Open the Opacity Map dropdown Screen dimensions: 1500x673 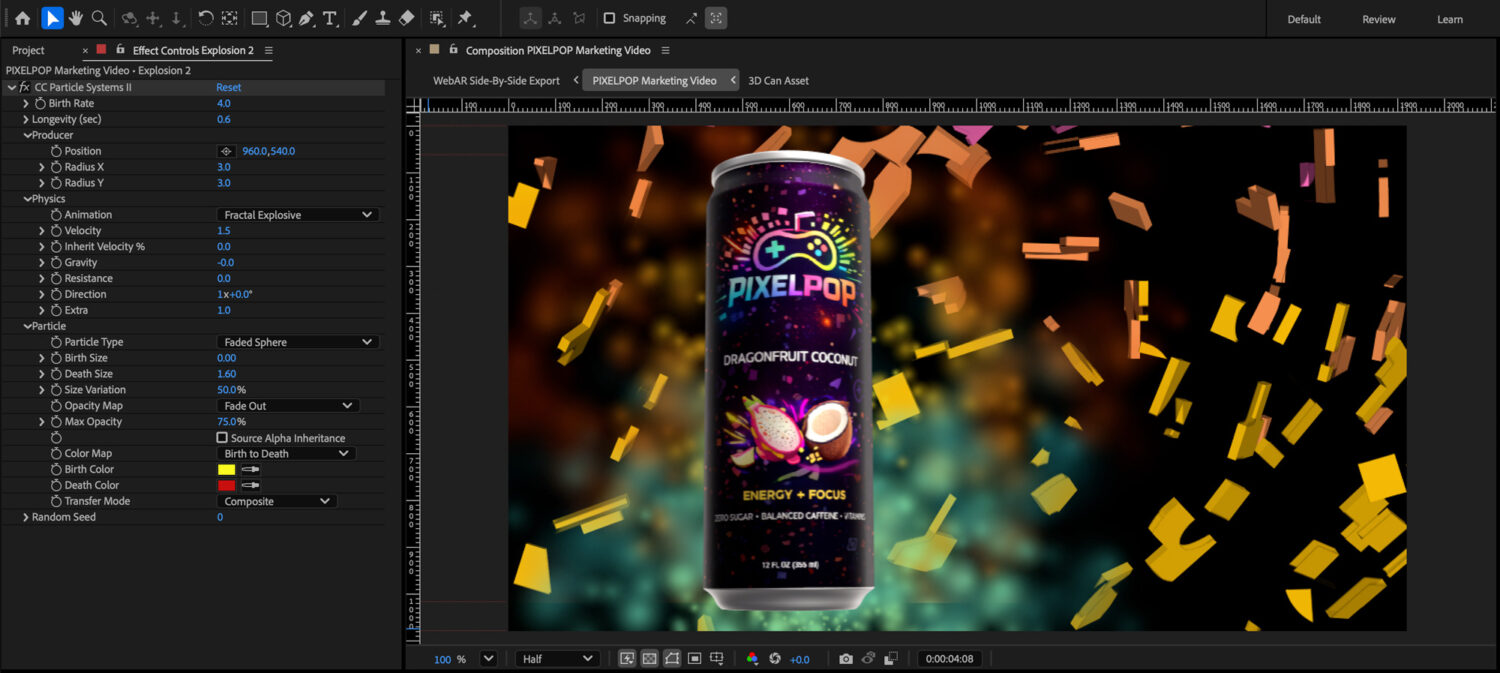pyautogui.click(x=288, y=406)
